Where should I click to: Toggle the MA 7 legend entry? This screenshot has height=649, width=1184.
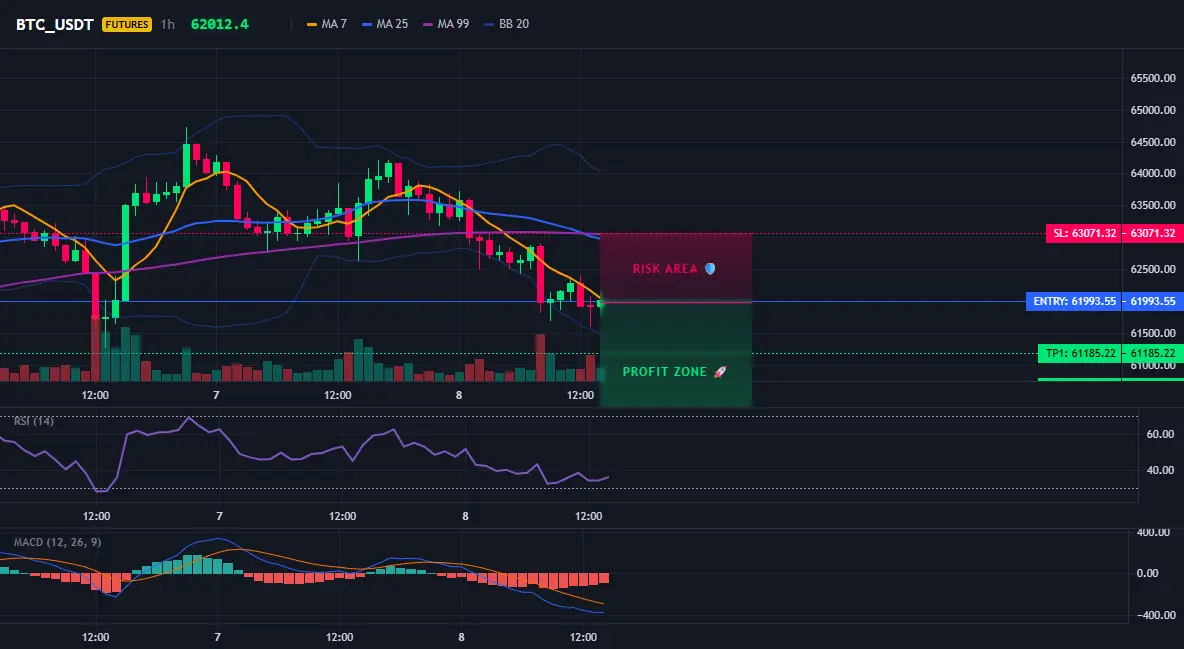click(327, 24)
